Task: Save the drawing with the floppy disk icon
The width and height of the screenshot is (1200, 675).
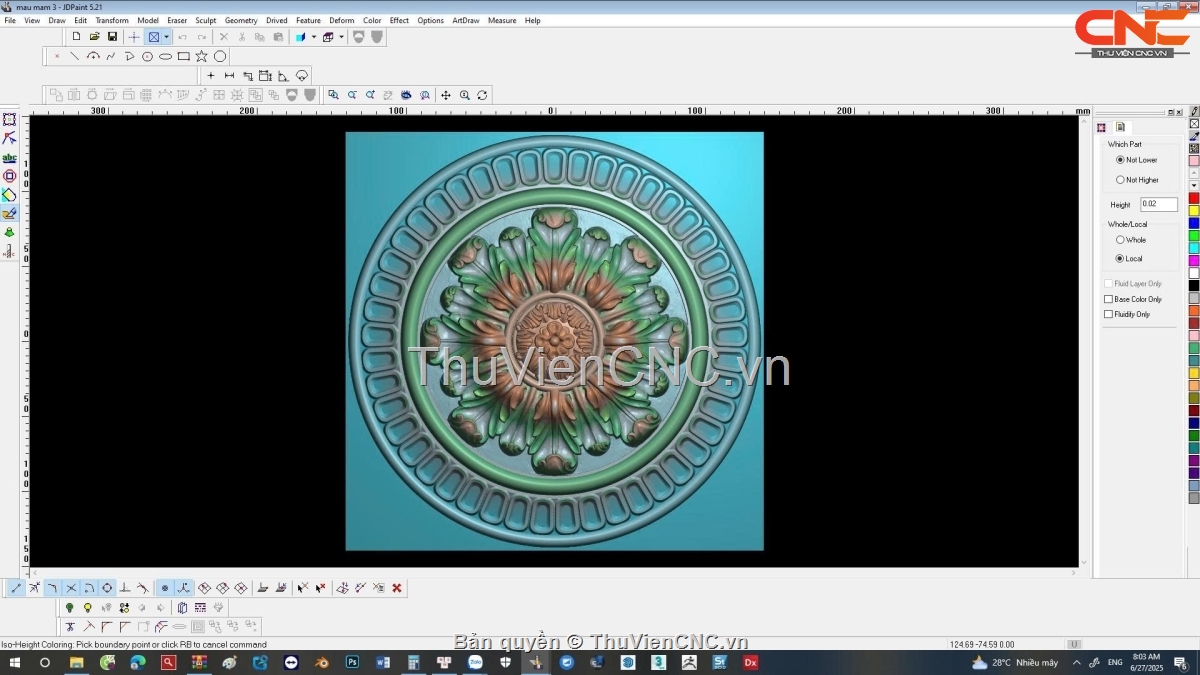Action: point(112,37)
